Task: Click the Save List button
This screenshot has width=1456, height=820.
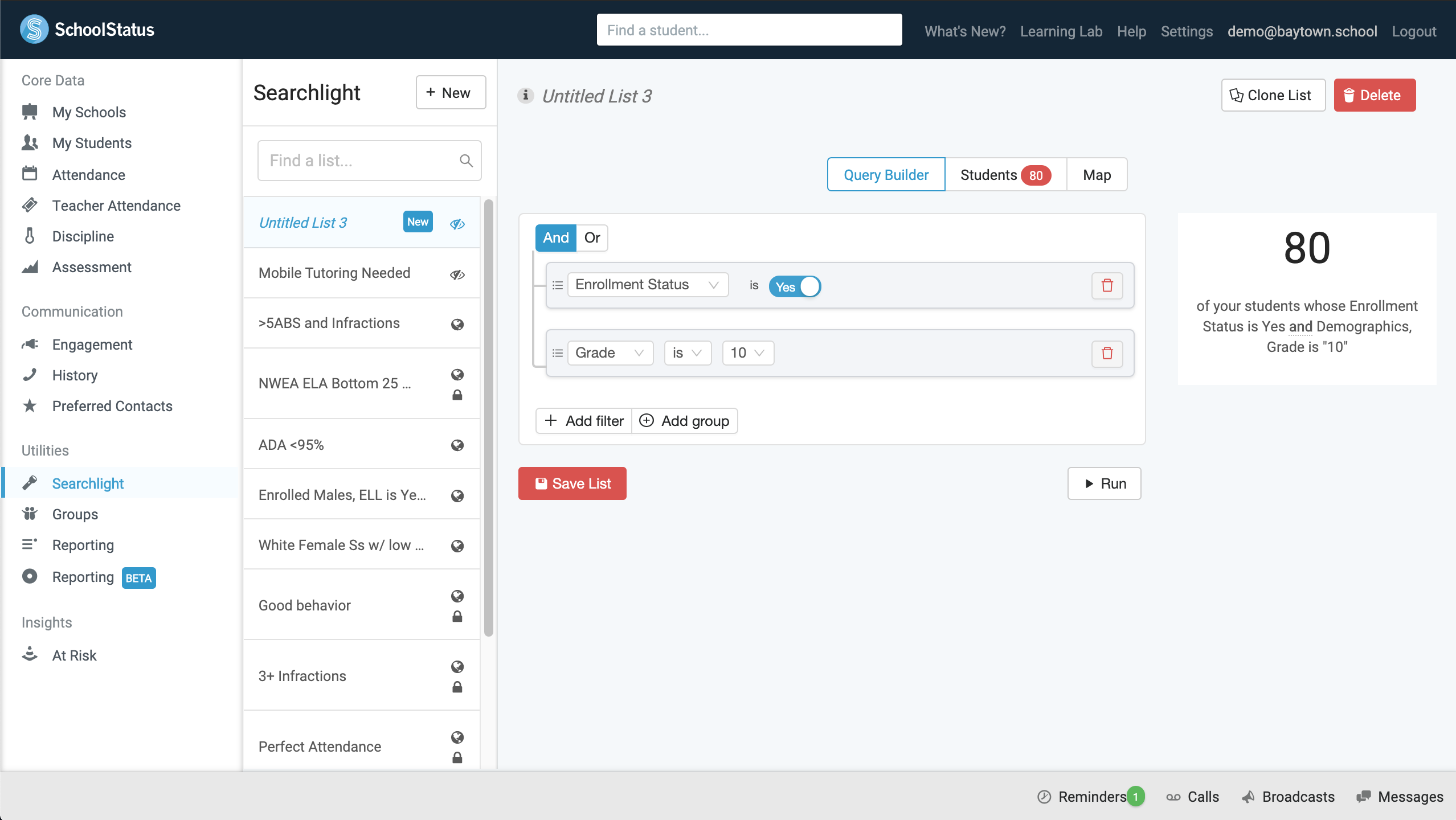Action: point(572,483)
